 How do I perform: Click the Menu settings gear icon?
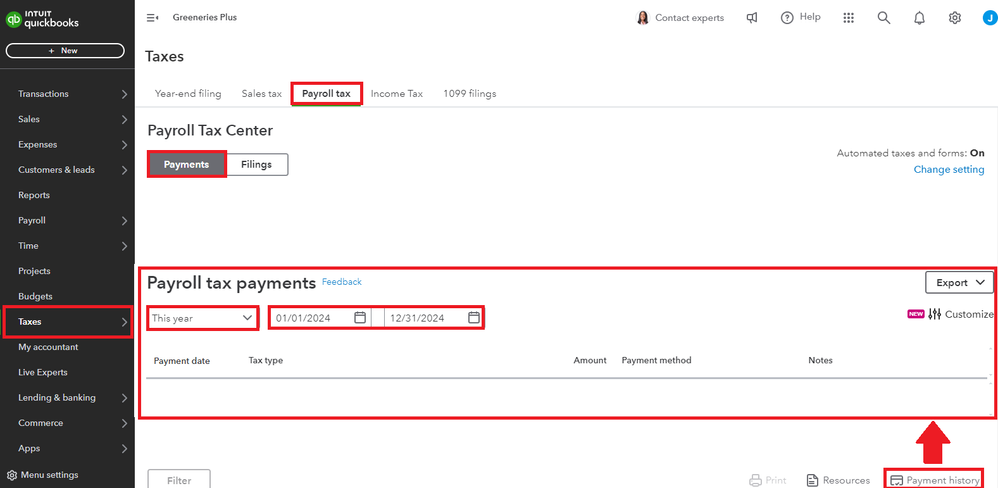pos(11,475)
